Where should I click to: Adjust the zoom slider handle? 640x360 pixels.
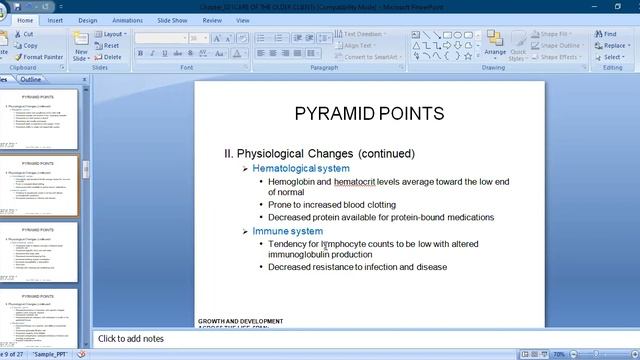tap(596, 354)
